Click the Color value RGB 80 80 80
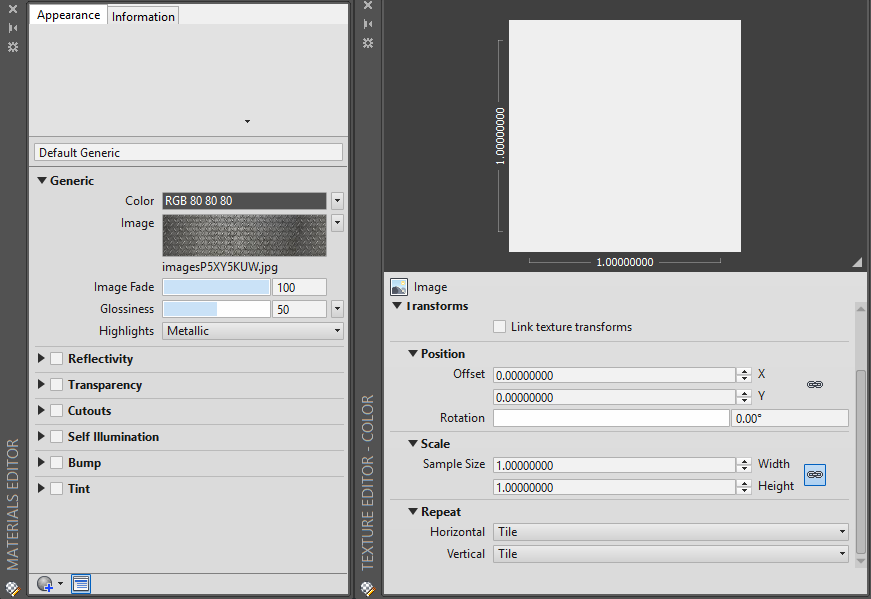 point(244,200)
